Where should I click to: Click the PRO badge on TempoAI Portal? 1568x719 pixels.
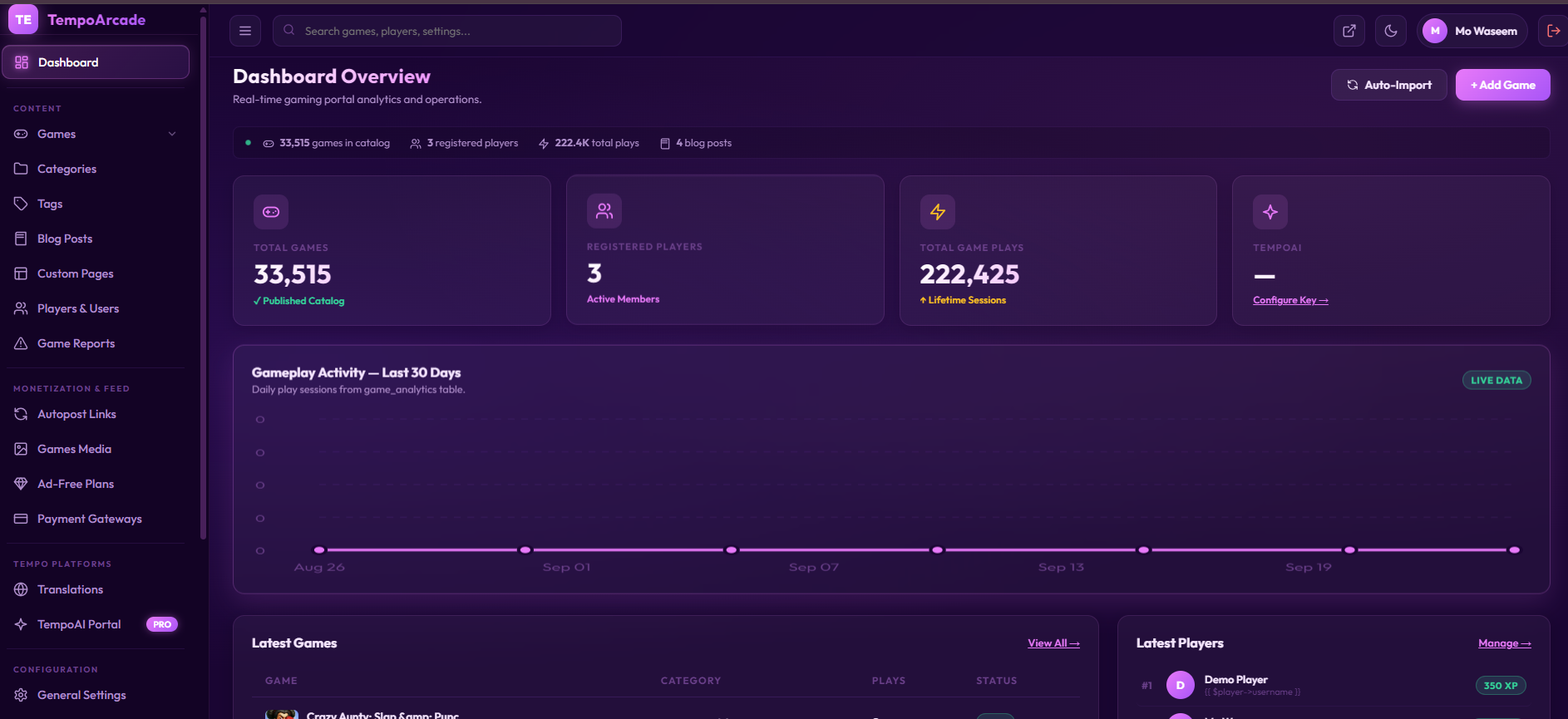[x=162, y=624]
